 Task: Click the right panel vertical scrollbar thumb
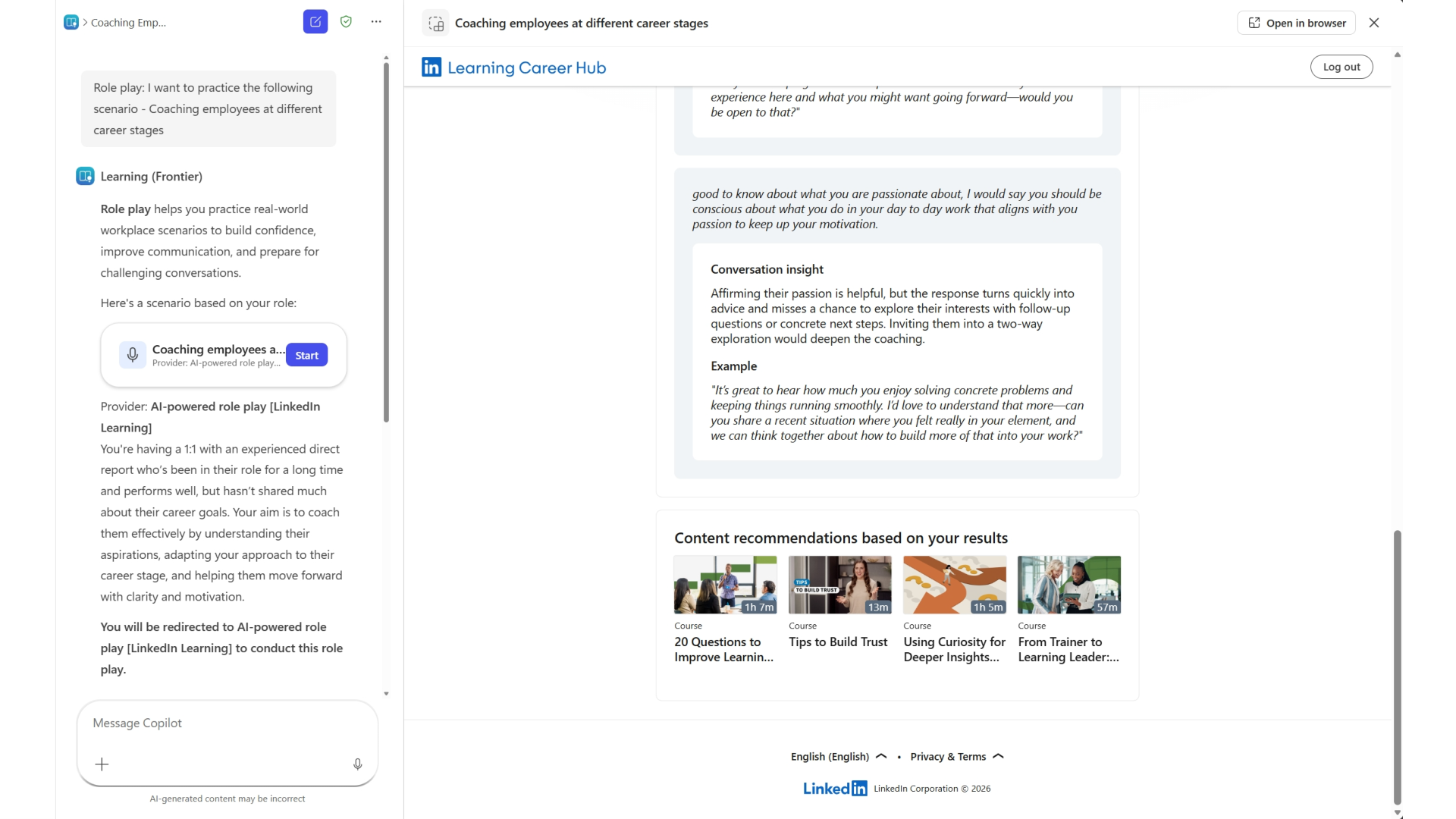coord(1397,667)
